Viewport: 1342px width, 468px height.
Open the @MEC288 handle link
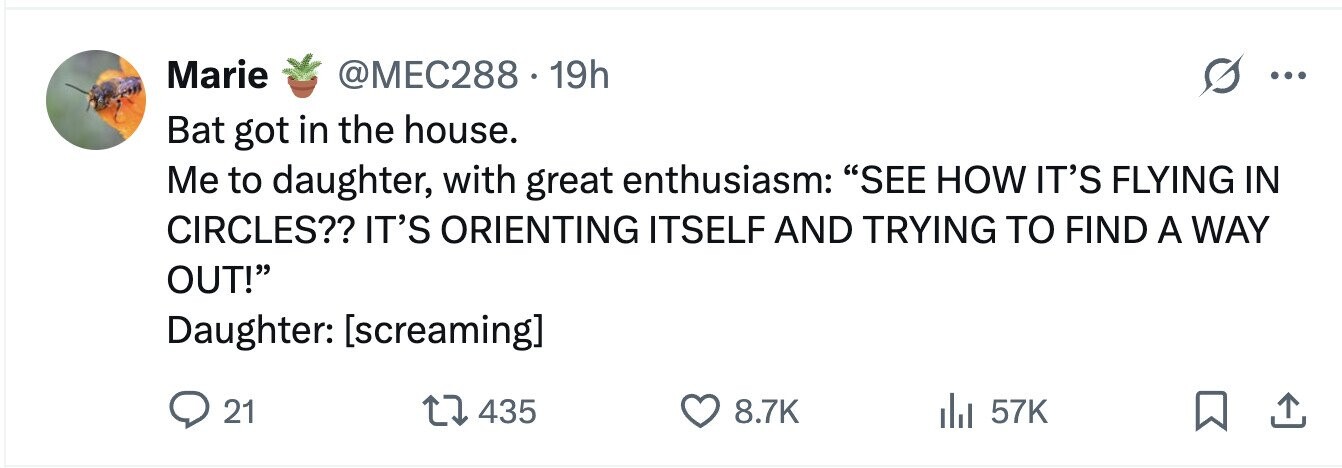(x=431, y=75)
